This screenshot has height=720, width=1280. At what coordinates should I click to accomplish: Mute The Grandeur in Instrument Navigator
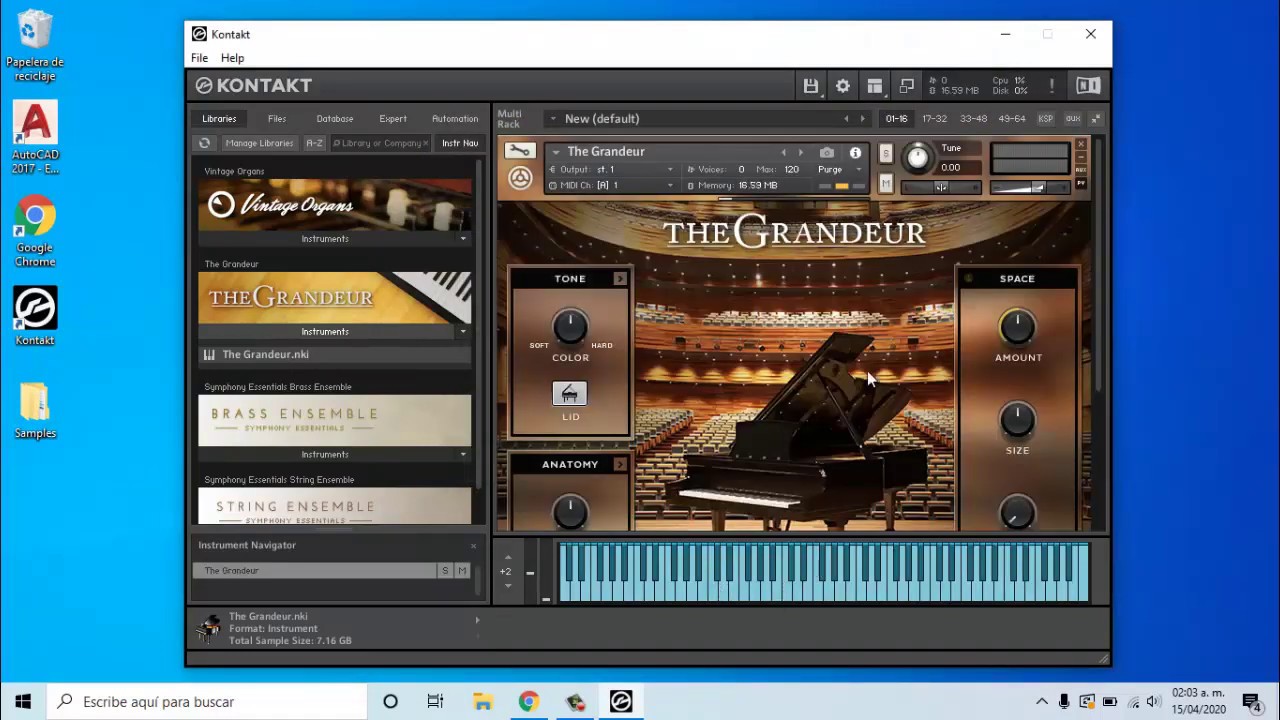click(x=462, y=570)
